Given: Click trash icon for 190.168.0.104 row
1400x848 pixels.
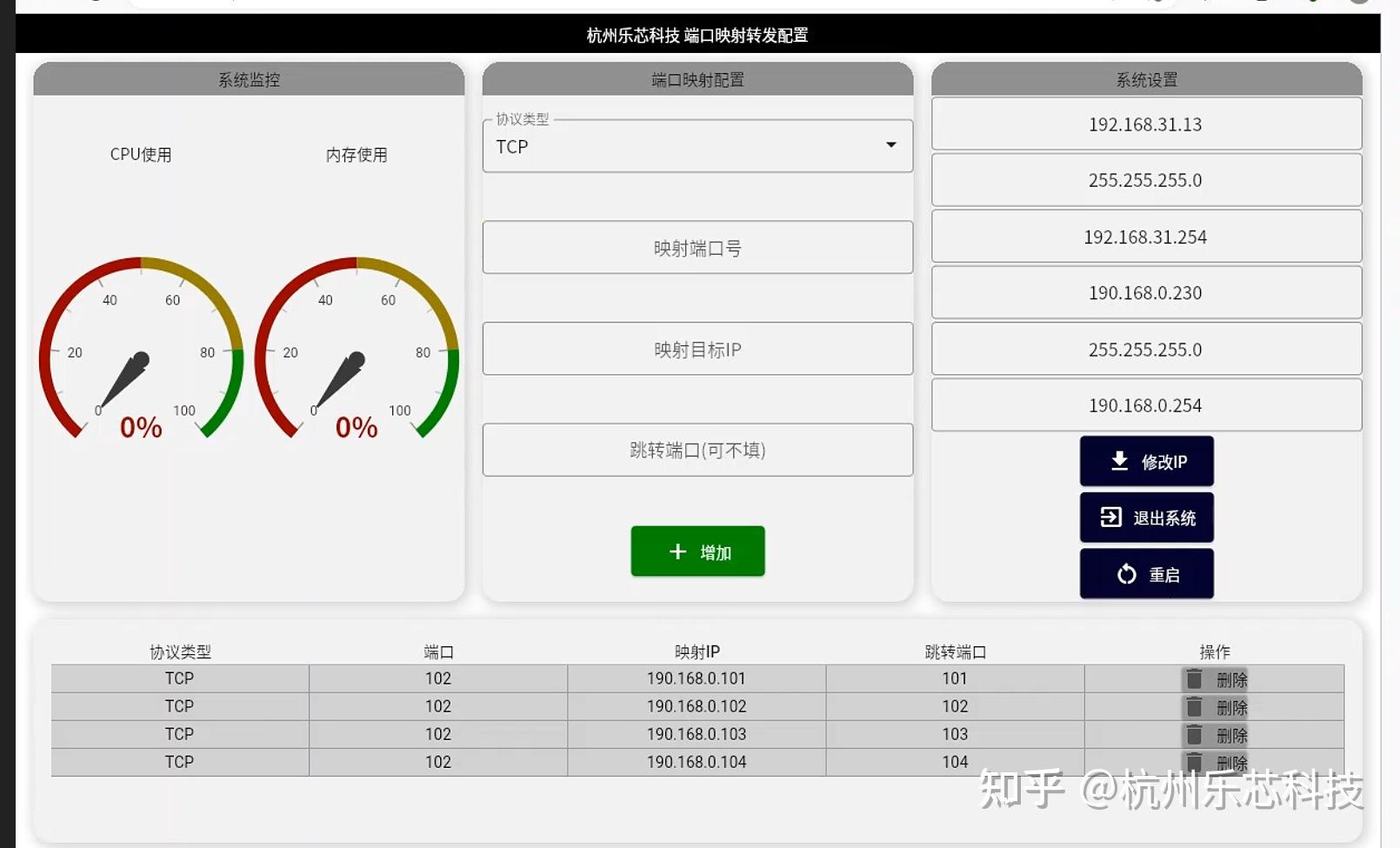Looking at the screenshot, I should [x=1195, y=763].
